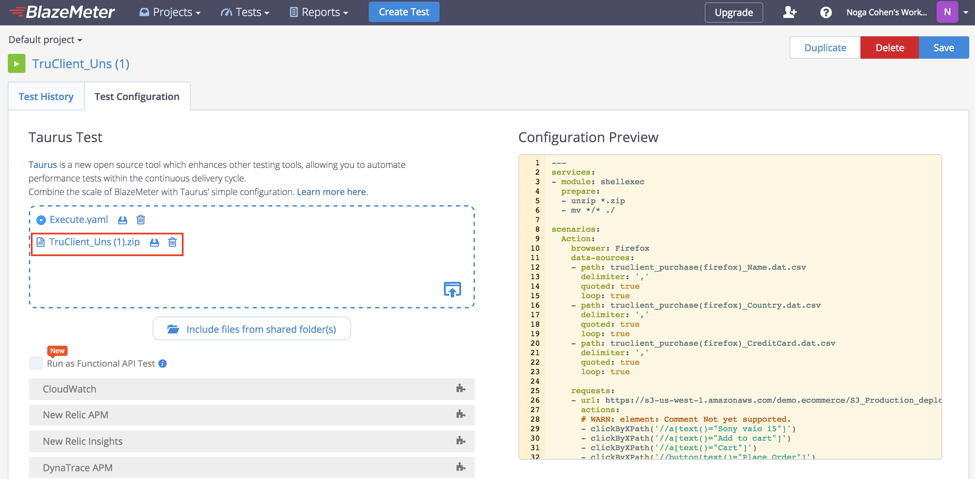The image size is (975, 479).
Task: Open the Reports menu
Action: pyautogui.click(x=318, y=12)
